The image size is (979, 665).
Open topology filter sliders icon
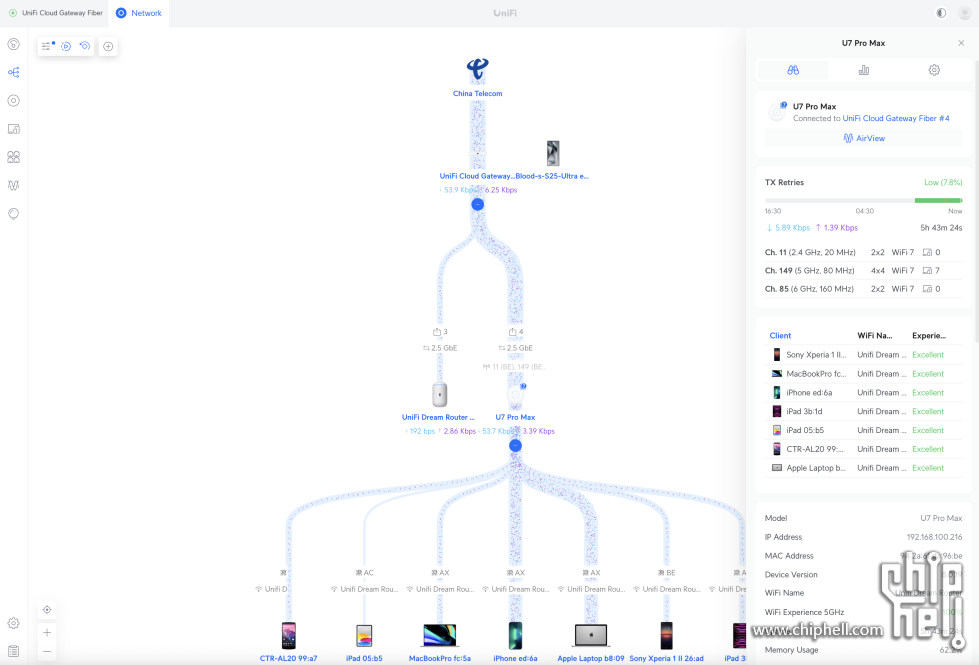(x=47, y=46)
